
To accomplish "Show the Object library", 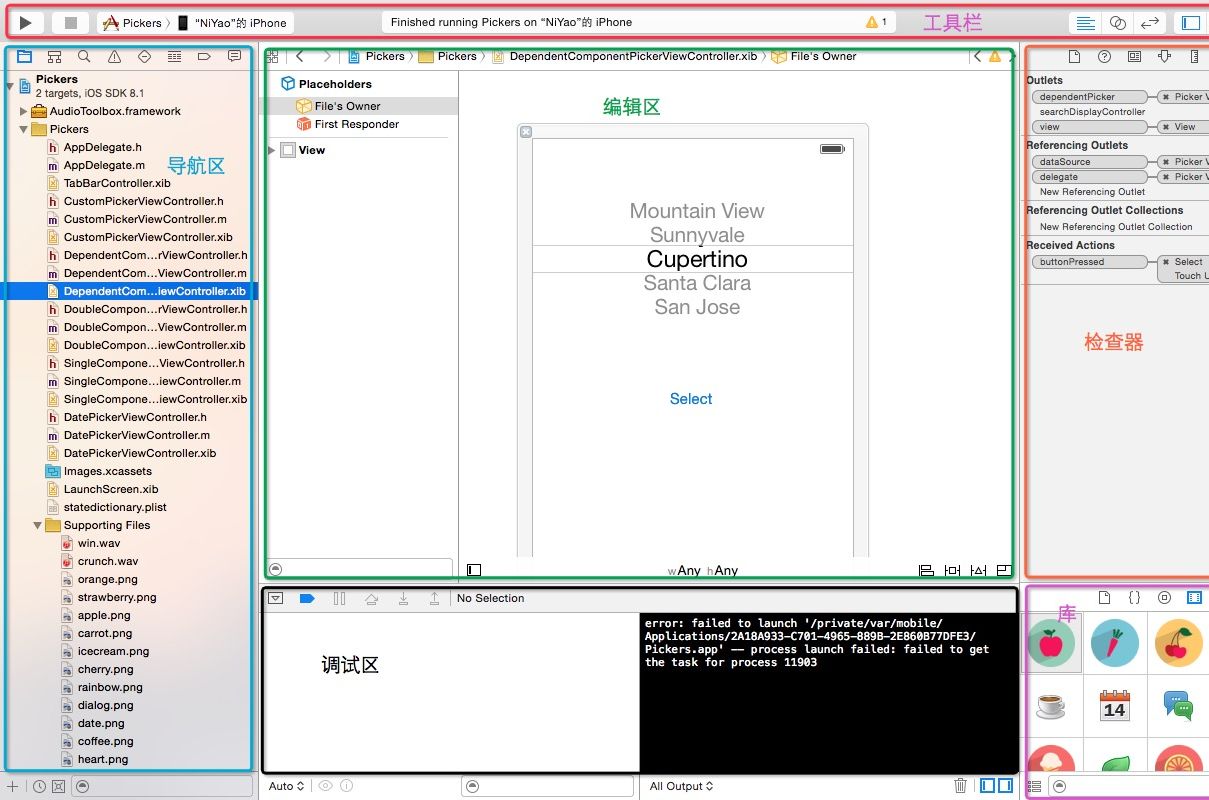I will point(1164,598).
